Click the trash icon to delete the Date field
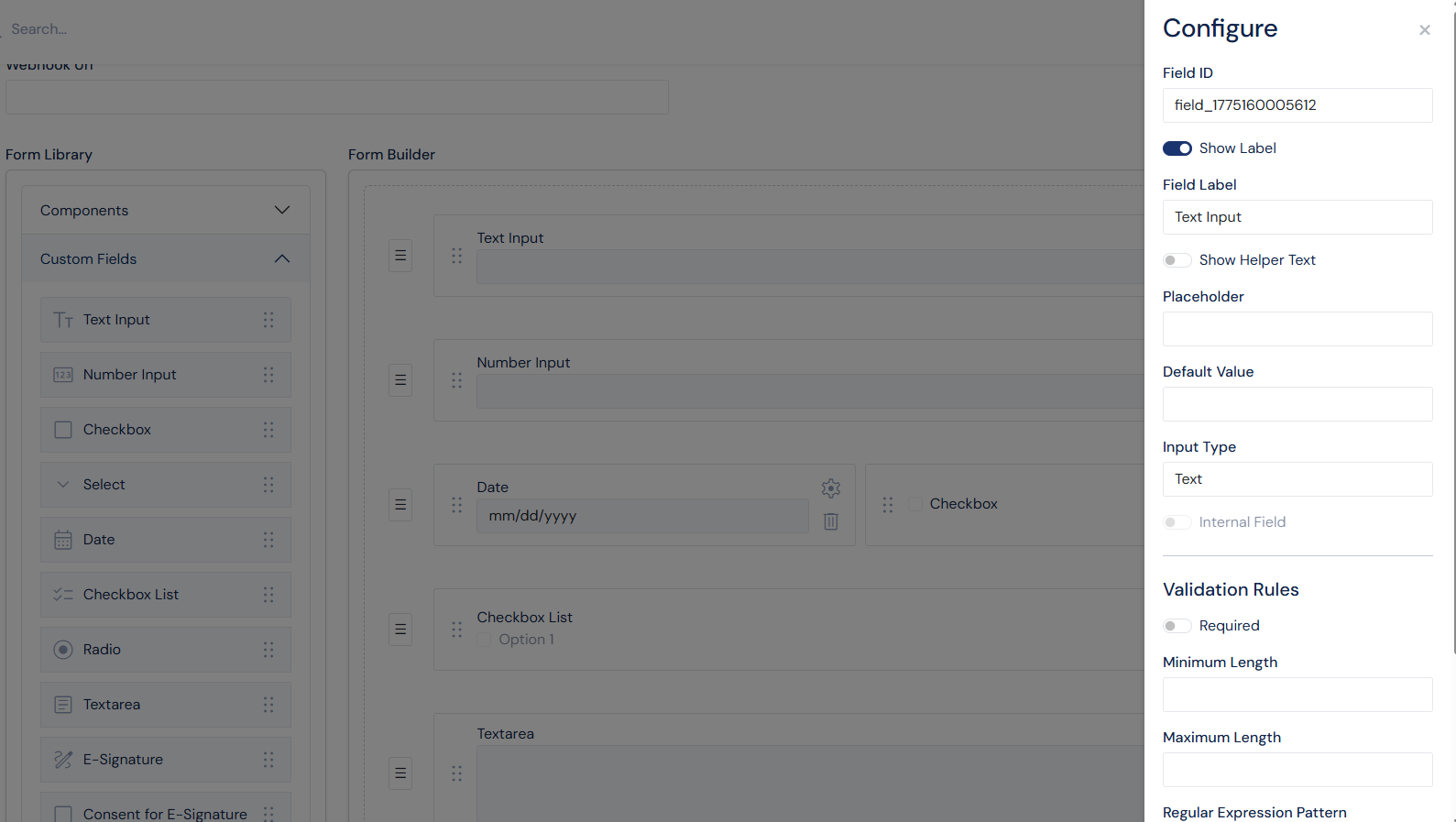The image size is (1456, 822). coord(830,521)
